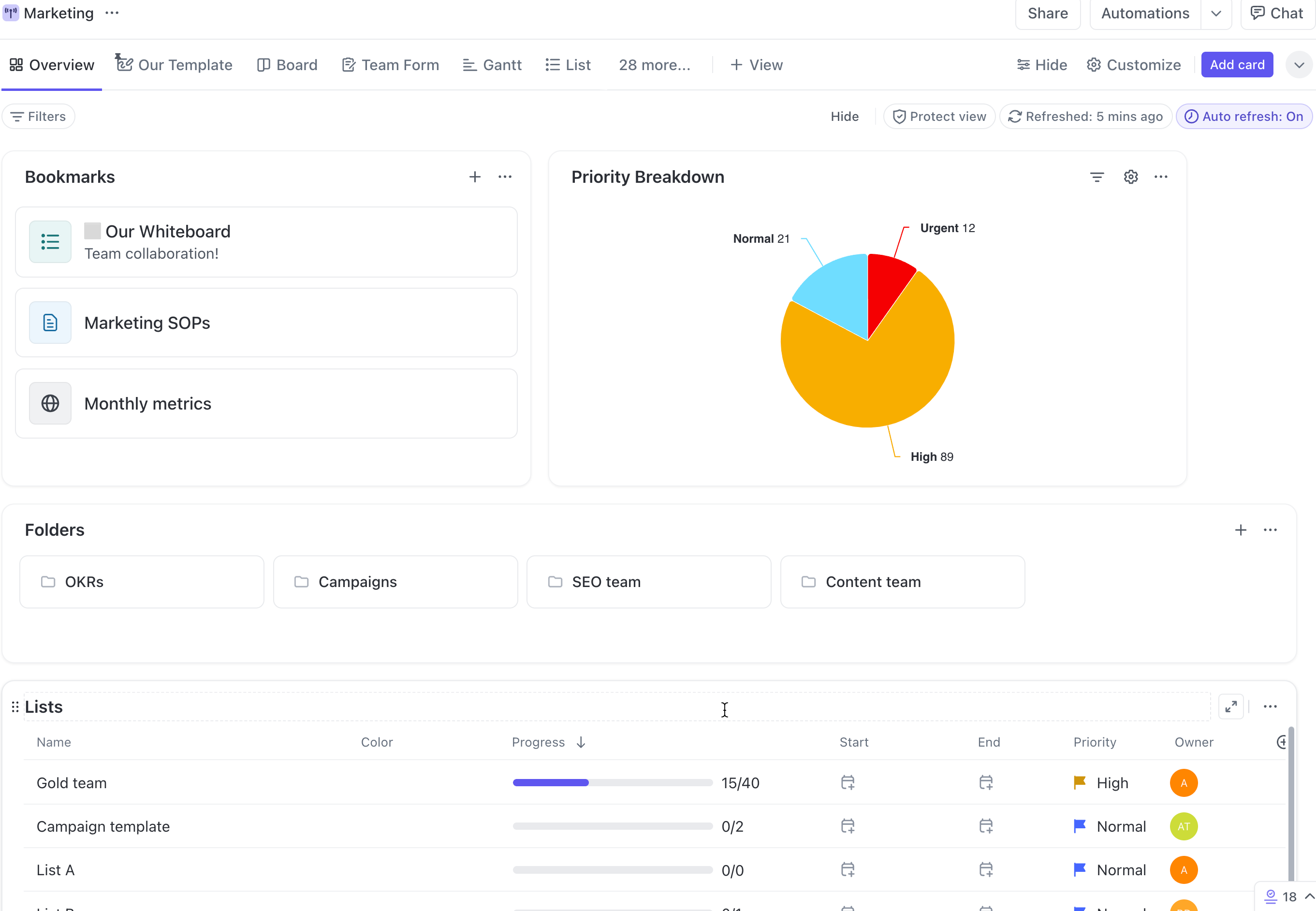This screenshot has height=911, width=1316.
Task: Click the Priority Breakdown filter icon
Action: pos(1097,177)
